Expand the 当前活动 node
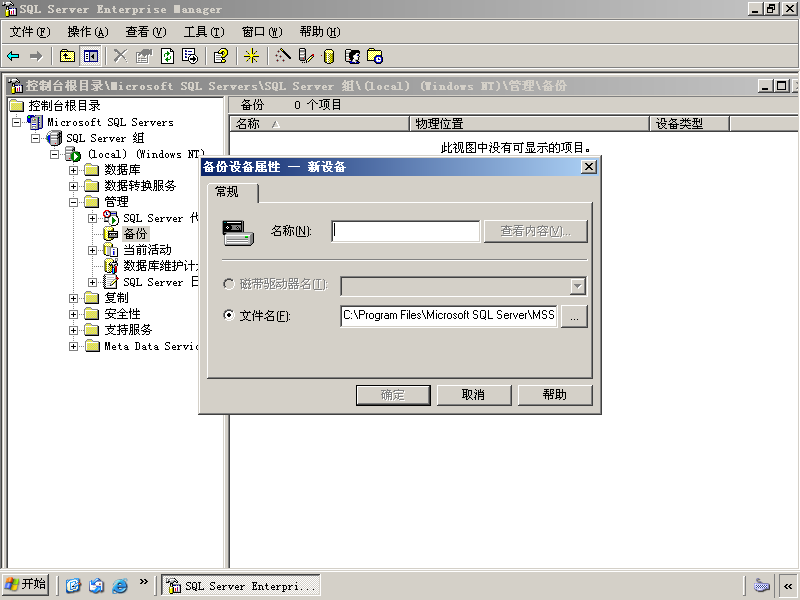The image size is (800, 600). point(92,250)
